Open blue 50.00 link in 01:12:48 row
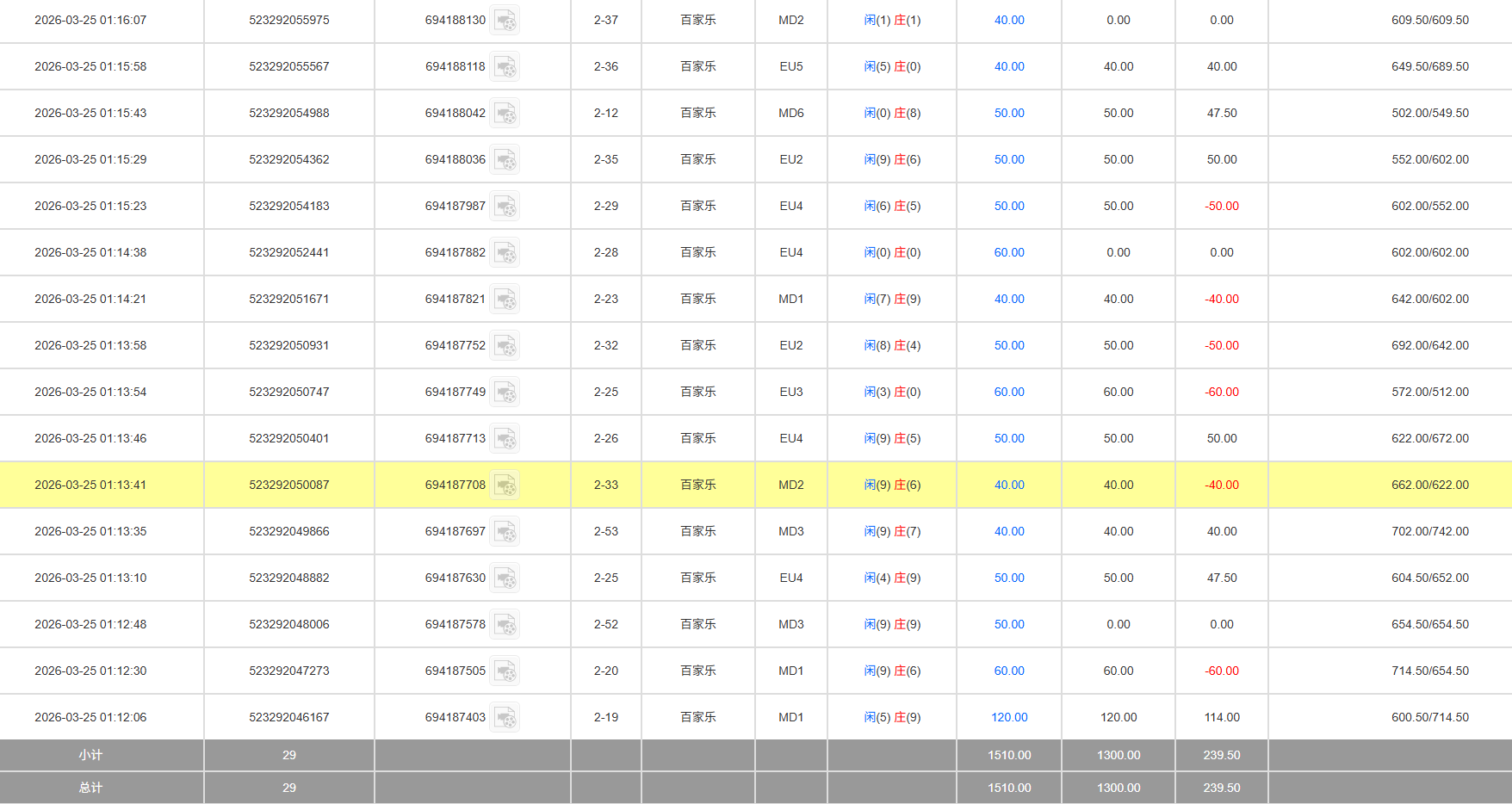The image size is (1512, 804). (1009, 624)
